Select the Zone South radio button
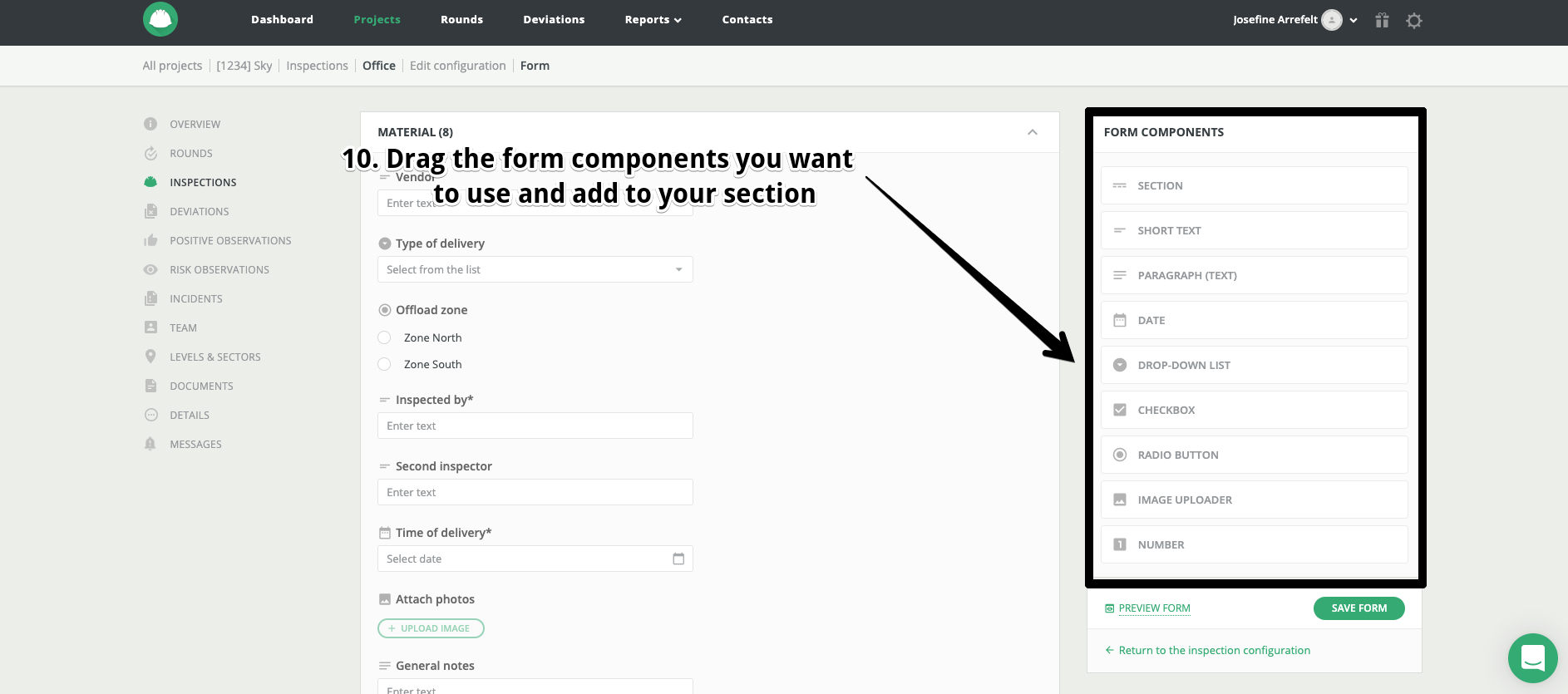The width and height of the screenshot is (1568, 694). pyautogui.click(x=384, y=364)
